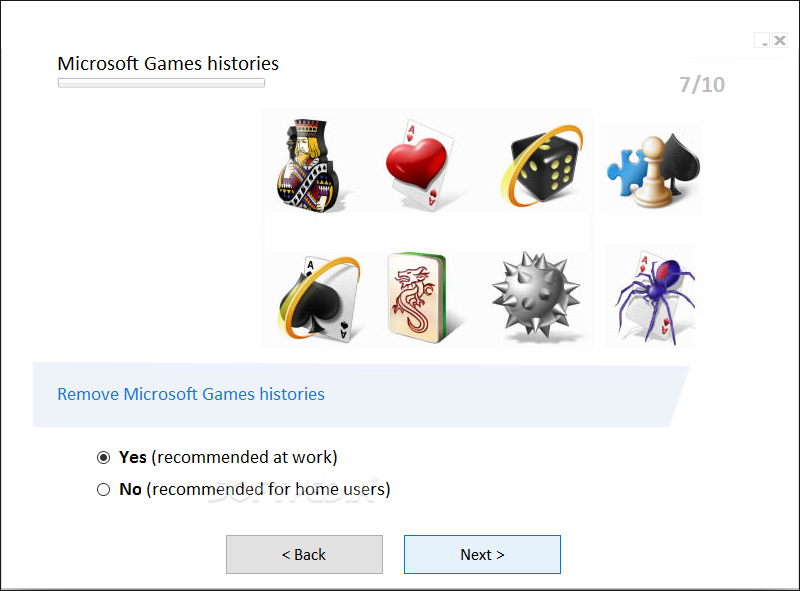Select the No radio button
The image size is (800, 591).
click(103, 490)
